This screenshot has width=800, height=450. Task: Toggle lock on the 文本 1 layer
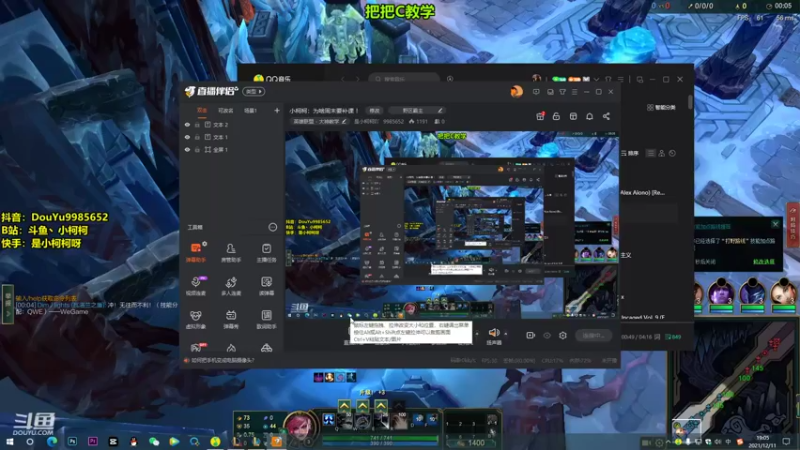[197, 137]
